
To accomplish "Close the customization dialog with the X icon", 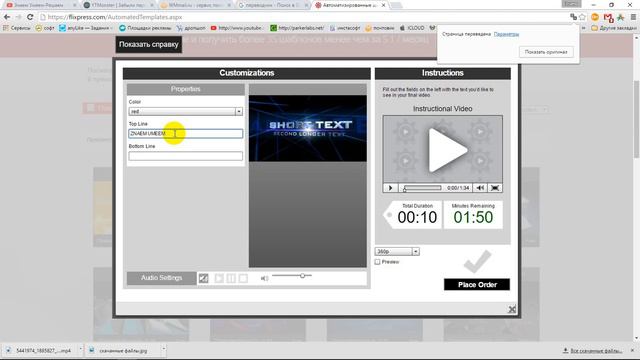I will (x=512, y=309).
